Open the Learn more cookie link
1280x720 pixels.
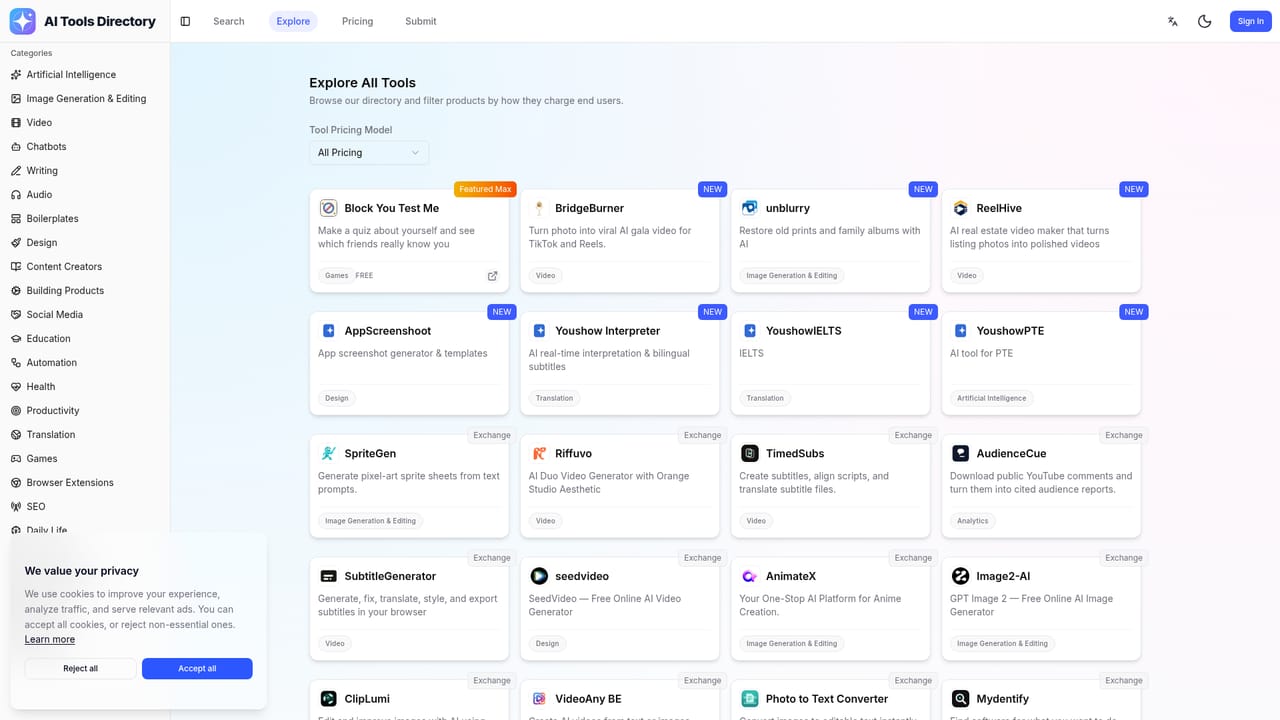pos(50,640)
